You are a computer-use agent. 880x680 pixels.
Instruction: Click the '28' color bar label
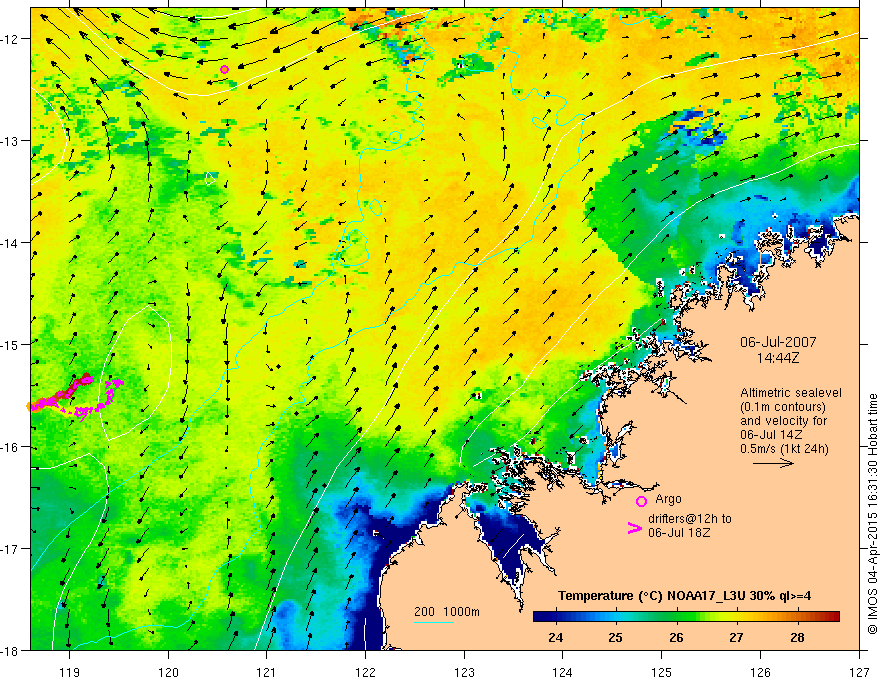click(x=797, y=637)
